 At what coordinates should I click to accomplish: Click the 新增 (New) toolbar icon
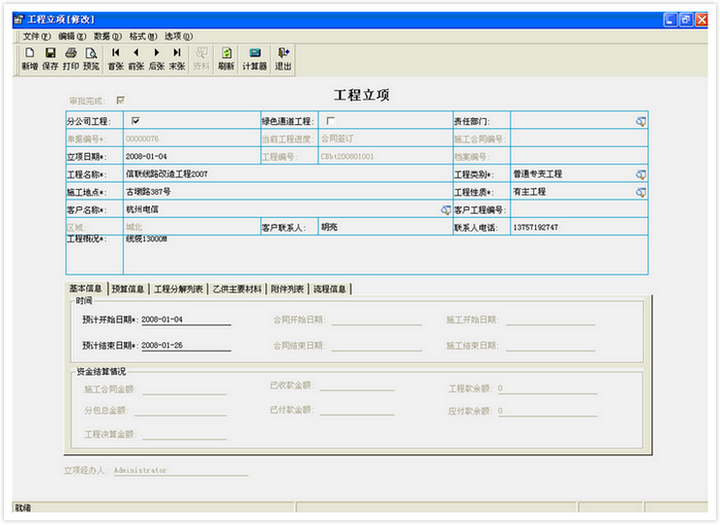pos(29,59)
